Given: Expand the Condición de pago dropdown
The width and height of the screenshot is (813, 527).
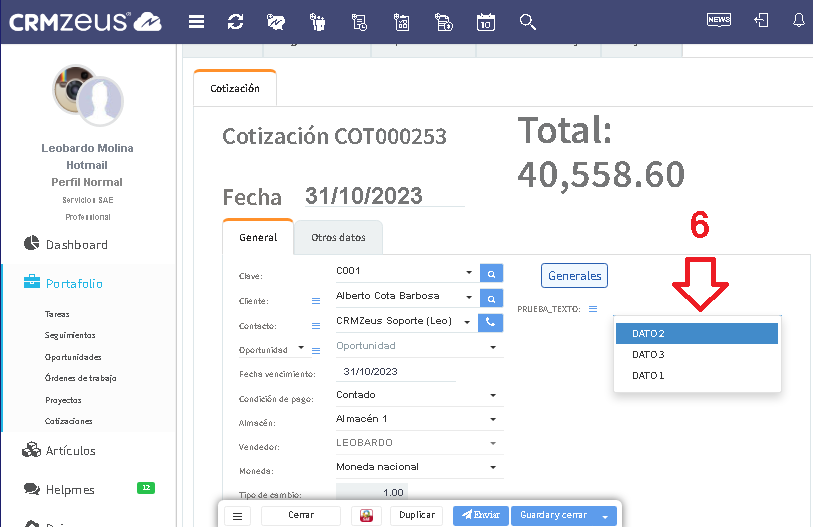Looking at the screenshot, I should (493, 395).
